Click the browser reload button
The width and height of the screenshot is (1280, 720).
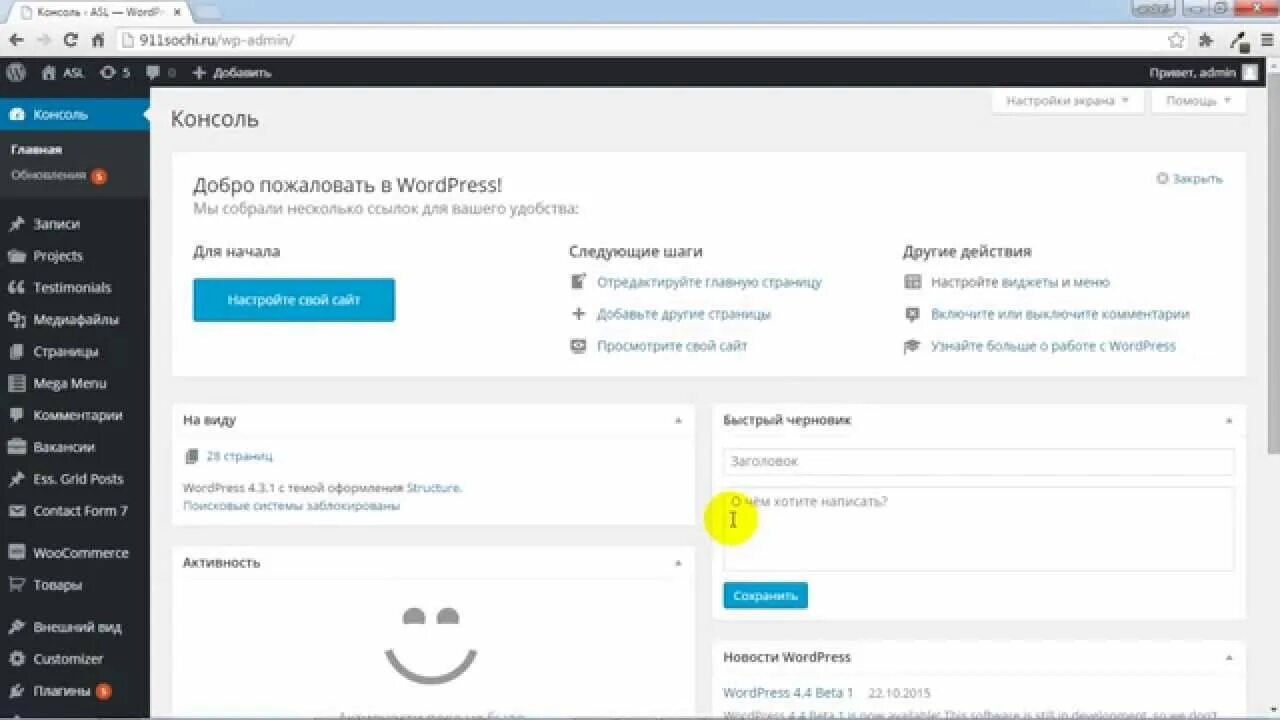(70, 40)
